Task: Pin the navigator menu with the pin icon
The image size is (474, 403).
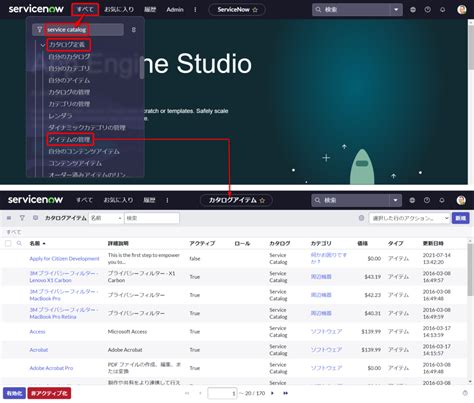Action: (134, 30)
